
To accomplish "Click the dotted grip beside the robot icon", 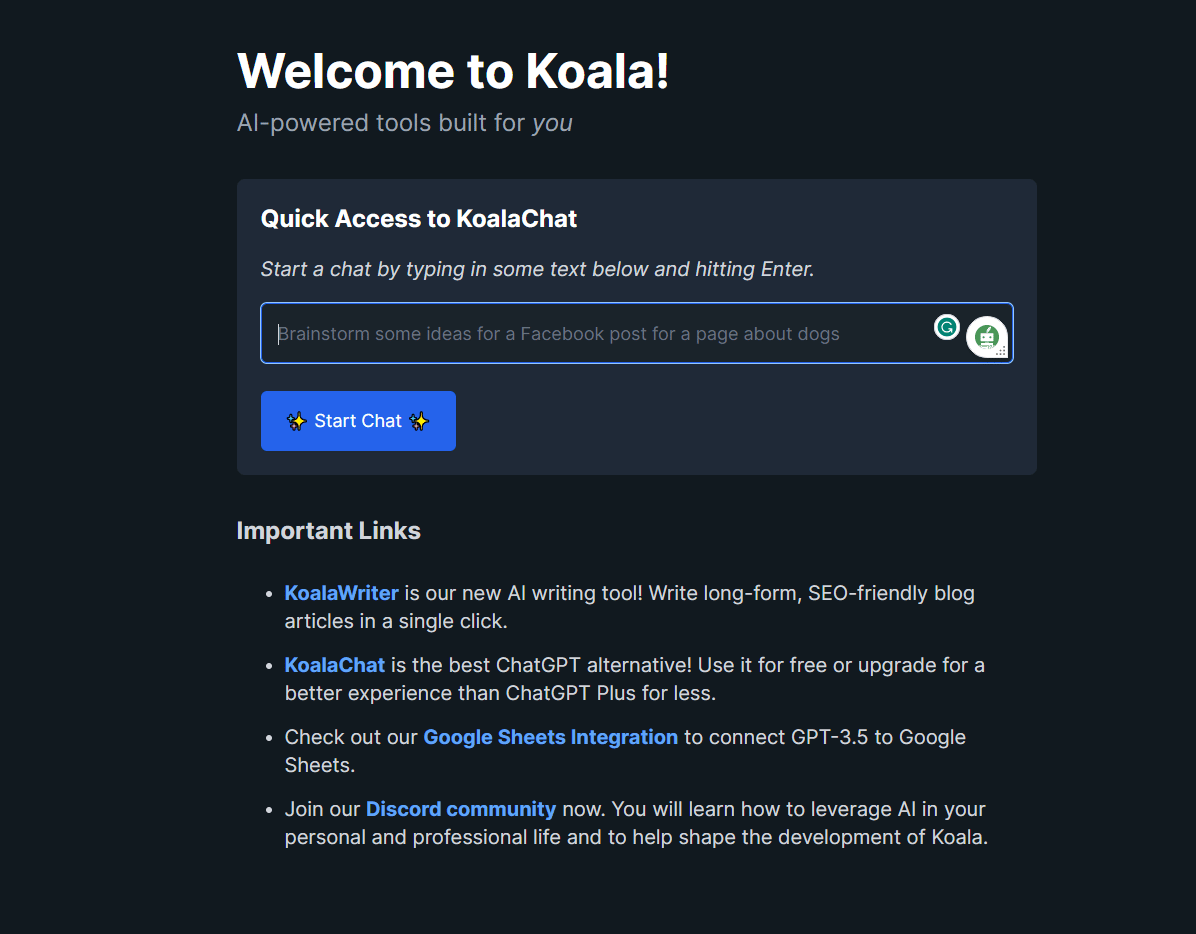I will click(x=1001, y=351).
